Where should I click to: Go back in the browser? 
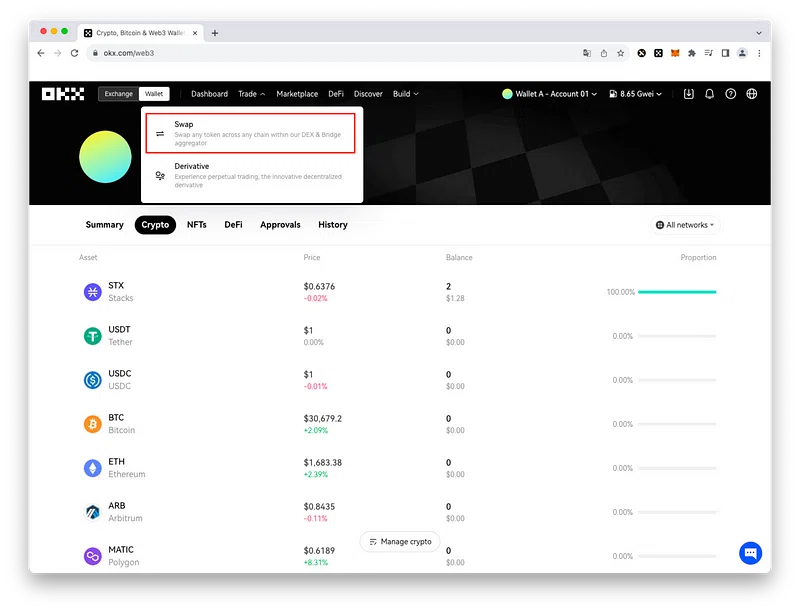(x=41, y=53)
